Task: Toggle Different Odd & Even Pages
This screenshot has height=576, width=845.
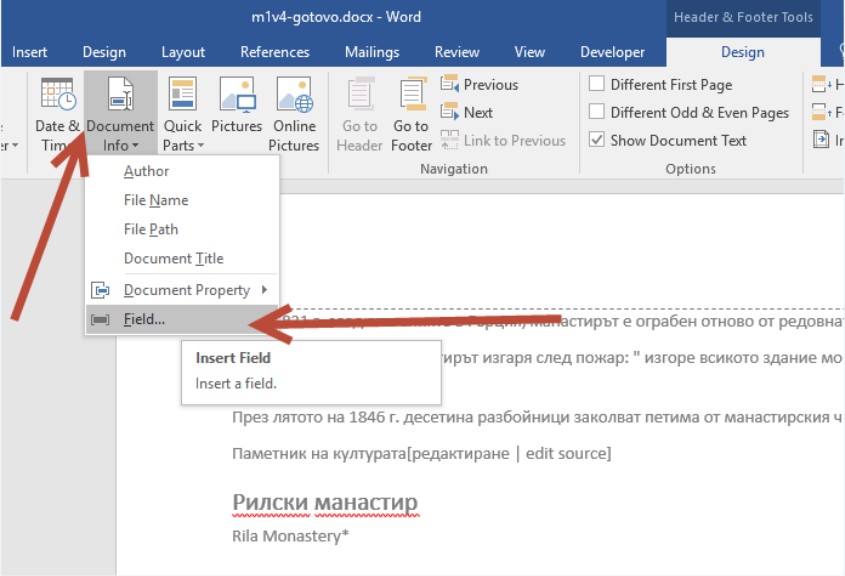Action: click(x=597, y=113)
